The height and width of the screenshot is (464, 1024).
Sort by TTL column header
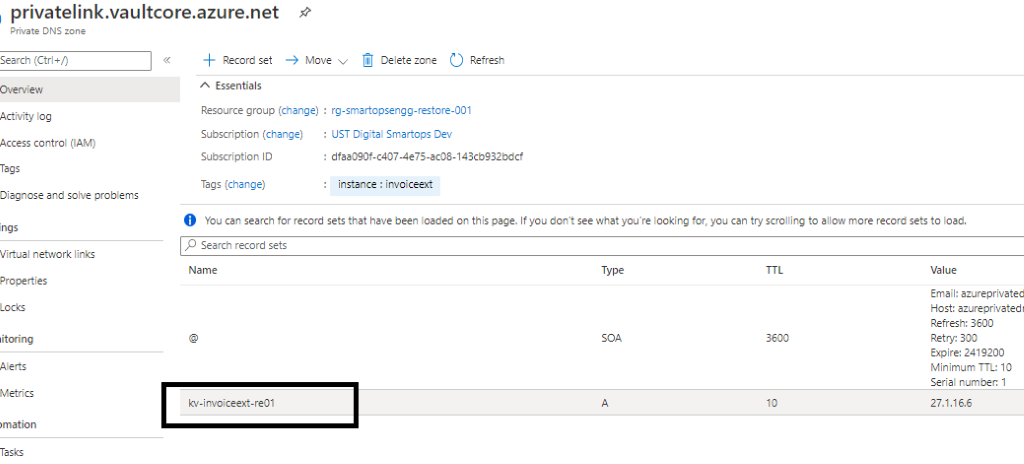(x=775, y=270)
